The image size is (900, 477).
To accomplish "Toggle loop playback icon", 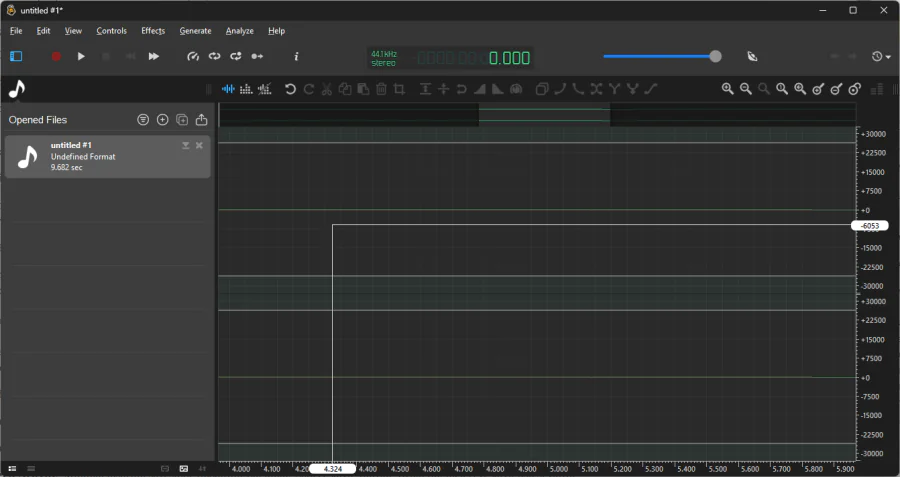I will (x=214, y=57).
